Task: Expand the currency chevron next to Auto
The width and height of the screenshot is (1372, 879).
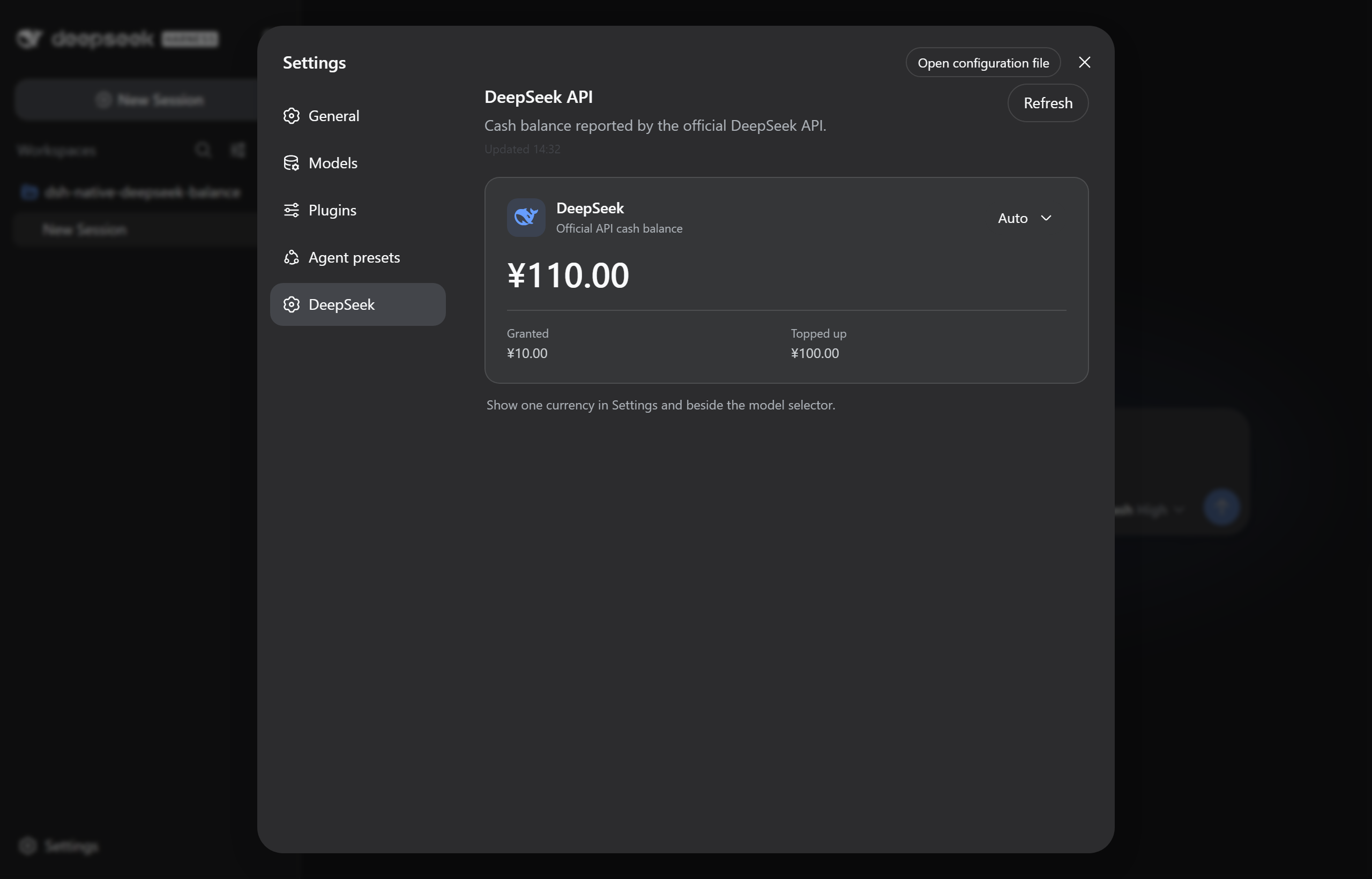Action: [x=1046, y=218]
